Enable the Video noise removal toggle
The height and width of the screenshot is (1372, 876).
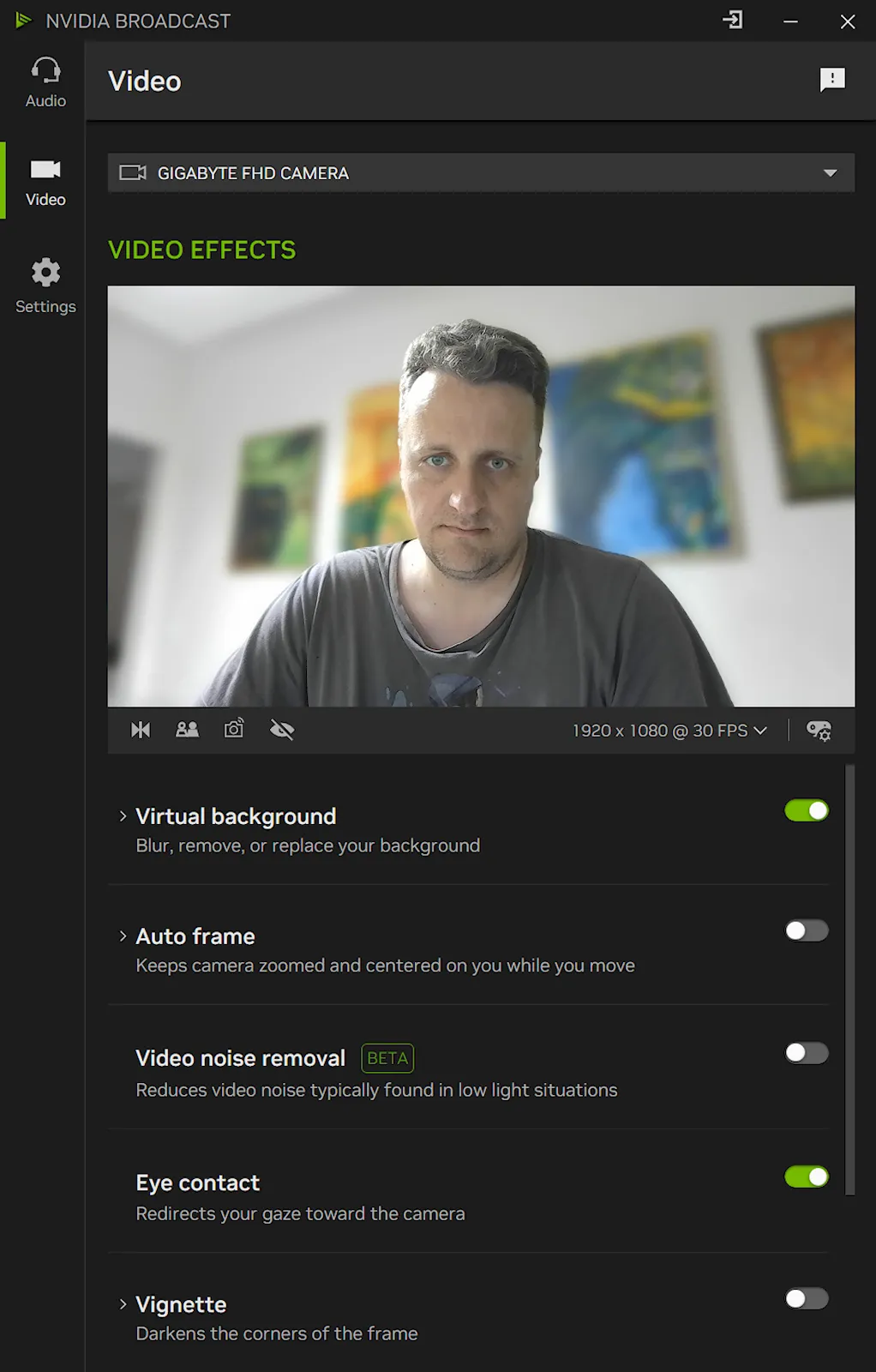807,1052
